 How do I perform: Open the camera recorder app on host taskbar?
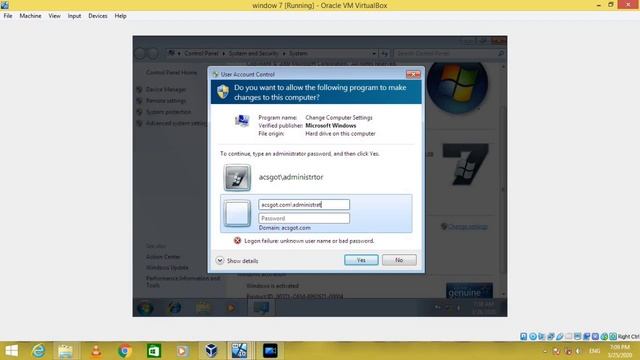[x=270, y=351]
